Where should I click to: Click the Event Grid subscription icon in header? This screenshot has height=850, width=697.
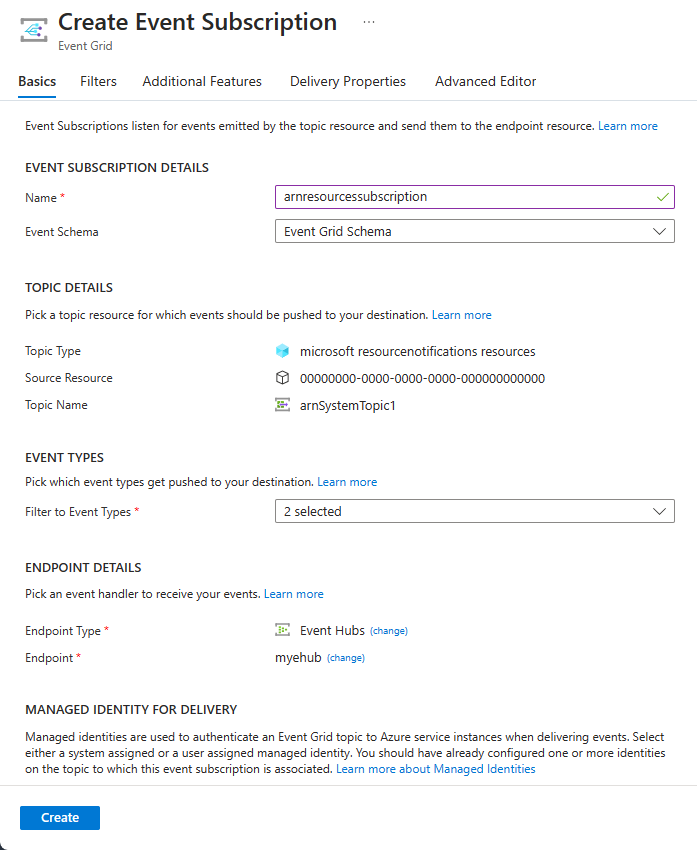pyautogui.click(x=35, y=30)
